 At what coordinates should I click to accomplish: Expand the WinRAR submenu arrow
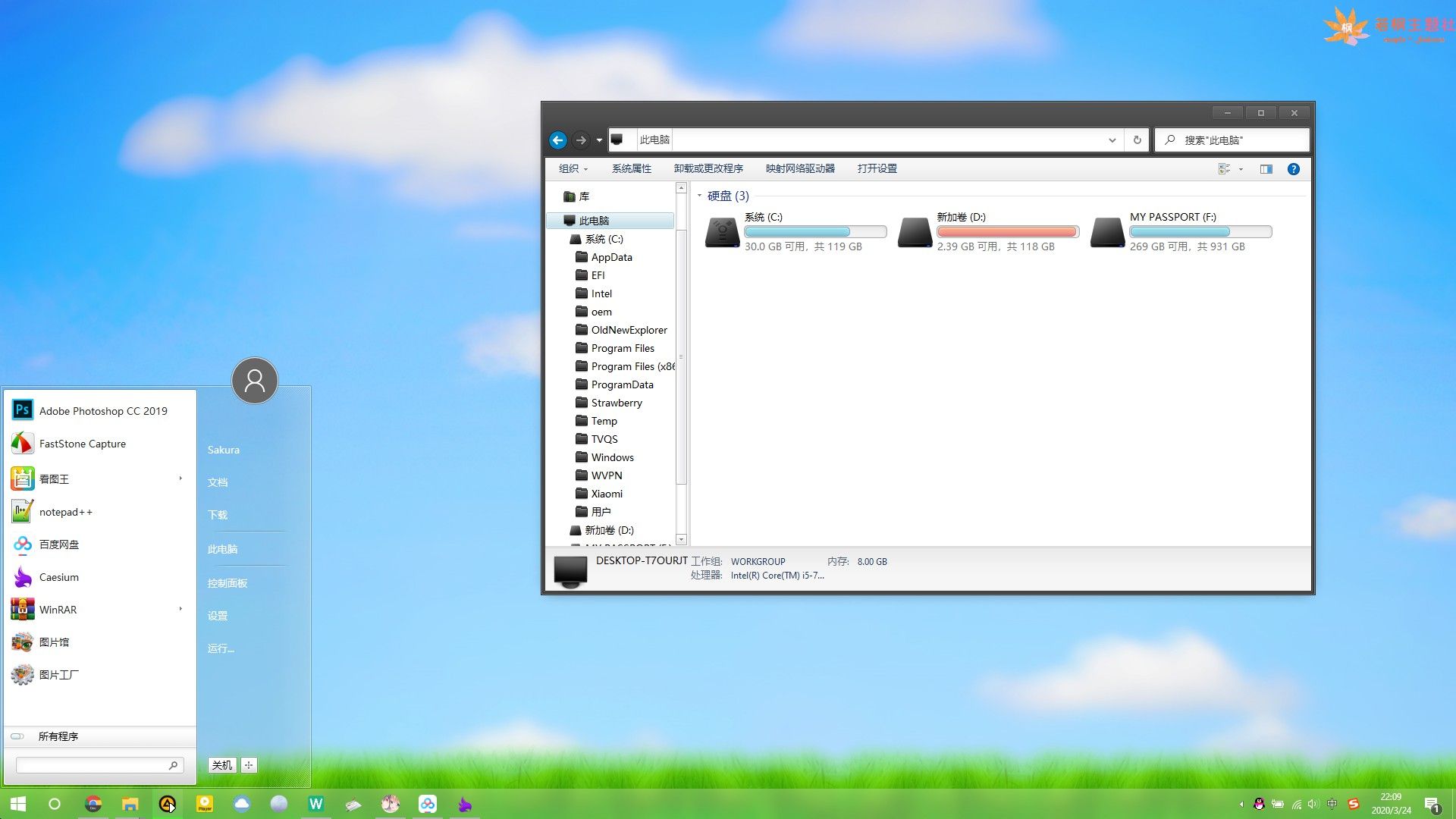pos(180,609)
